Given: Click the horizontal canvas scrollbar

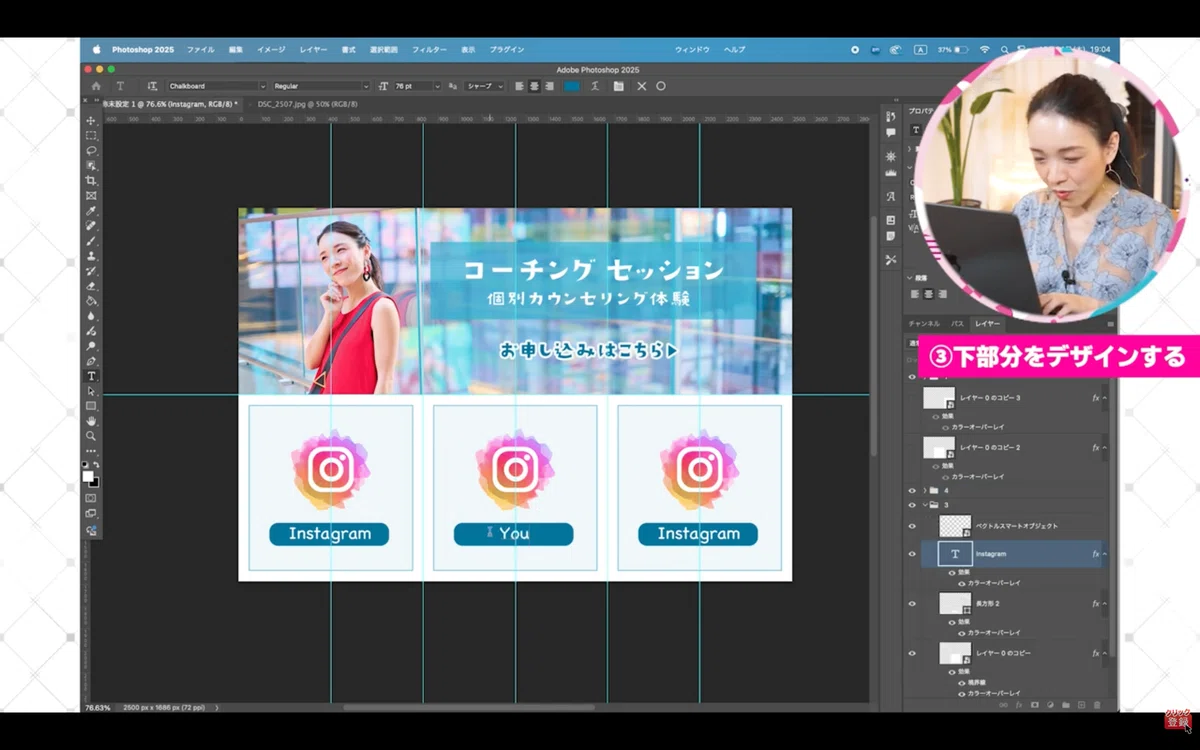Looking at the screenshot, I should [470, 707].
